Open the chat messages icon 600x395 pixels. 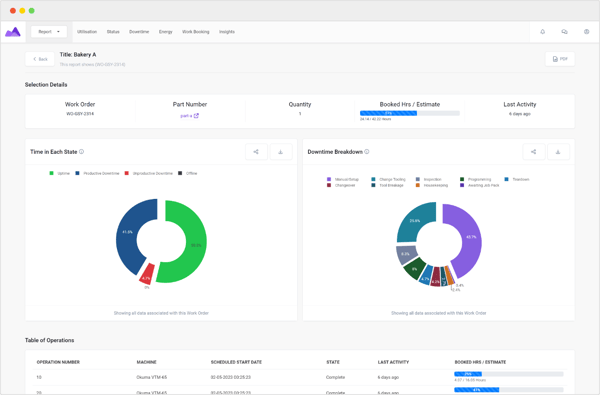[x=564, y=32]
